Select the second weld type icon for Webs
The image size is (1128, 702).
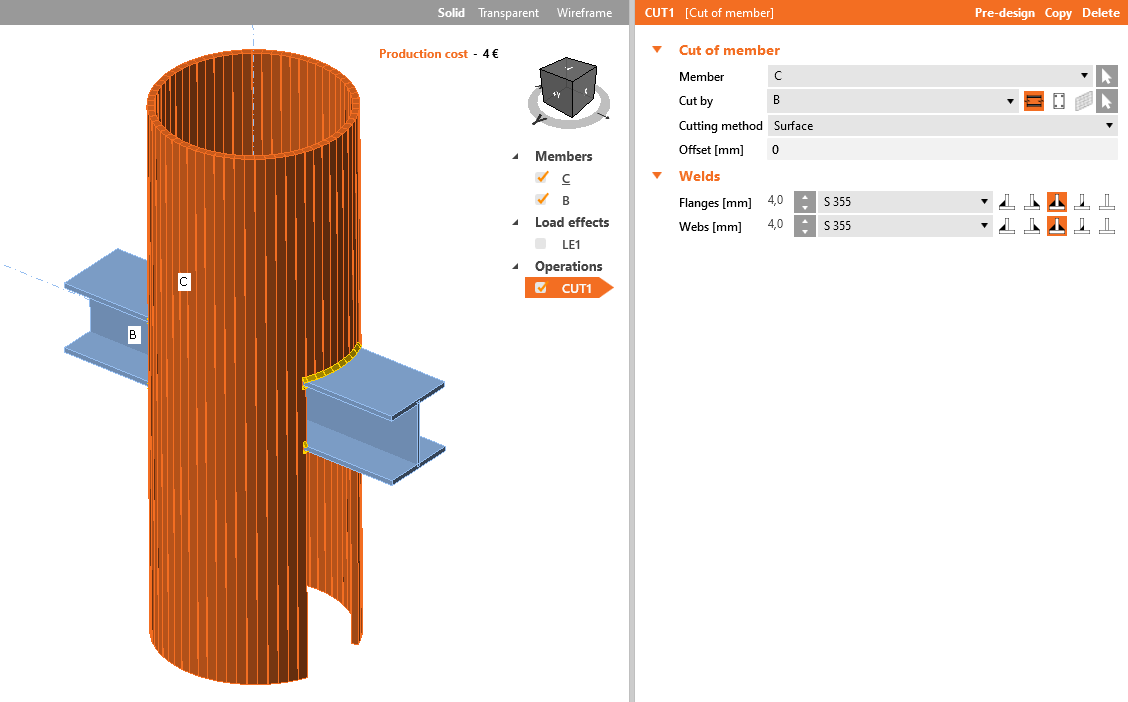click(1032, 226)
